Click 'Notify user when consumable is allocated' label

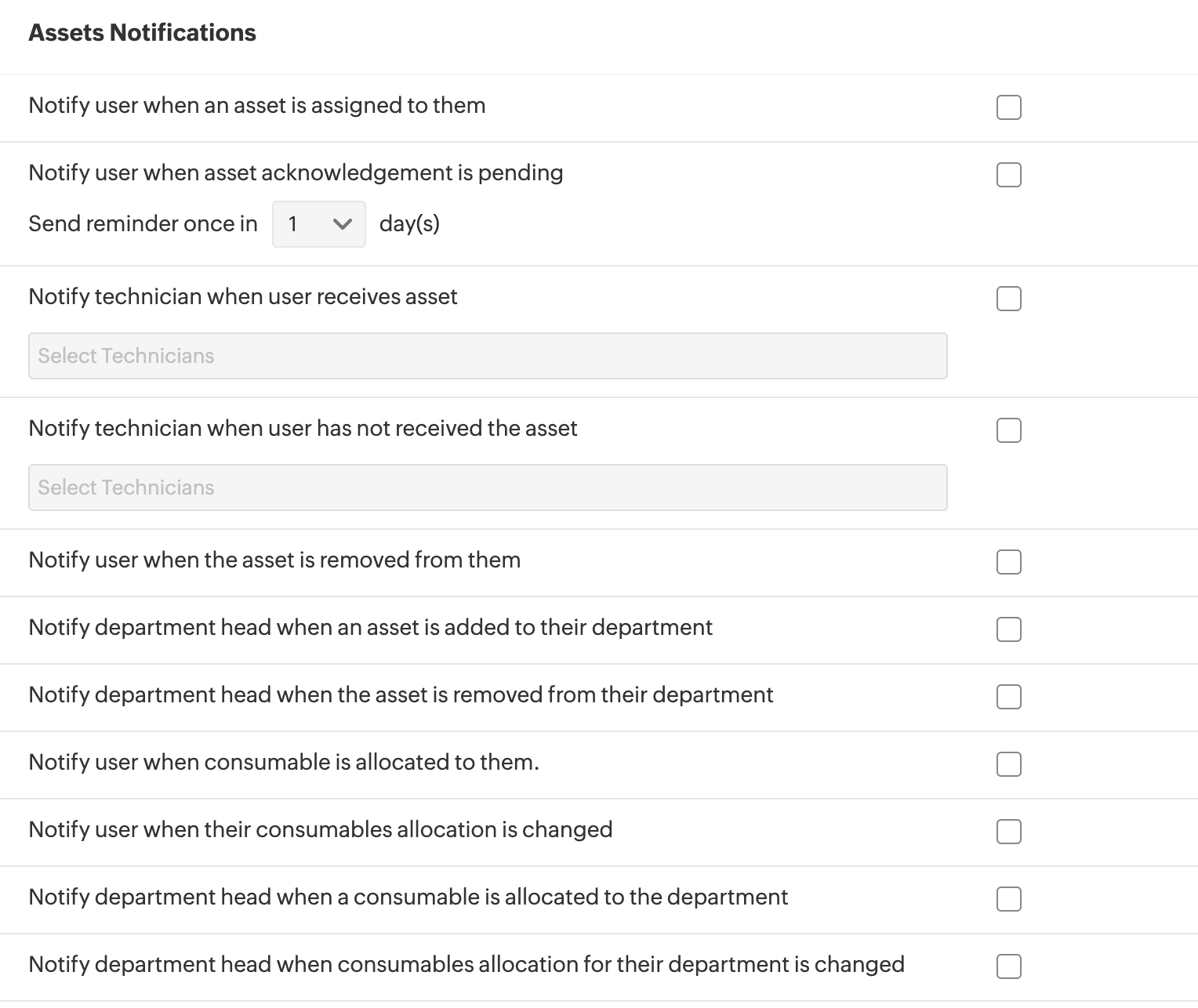tap(284, 763)
